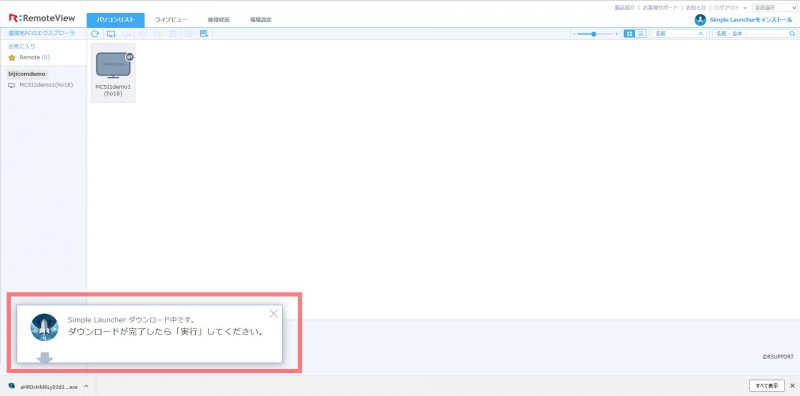Click the search input field
The width and height of the screenshot is (800, 396).
click(x=767, y=34)
